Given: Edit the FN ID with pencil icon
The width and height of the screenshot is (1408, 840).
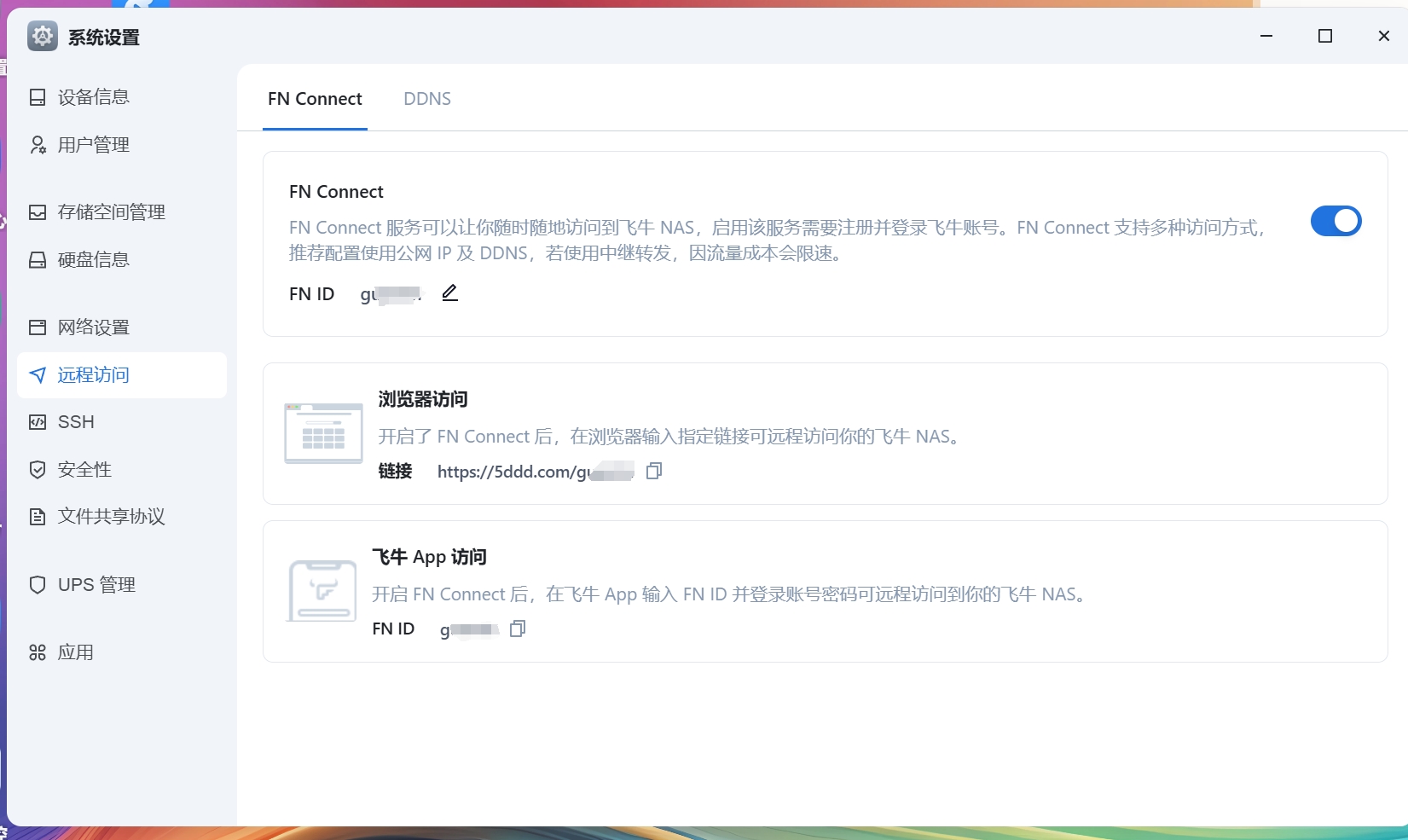Looking at the screenshot, I should pyautogui.click(x=450, y=293).
